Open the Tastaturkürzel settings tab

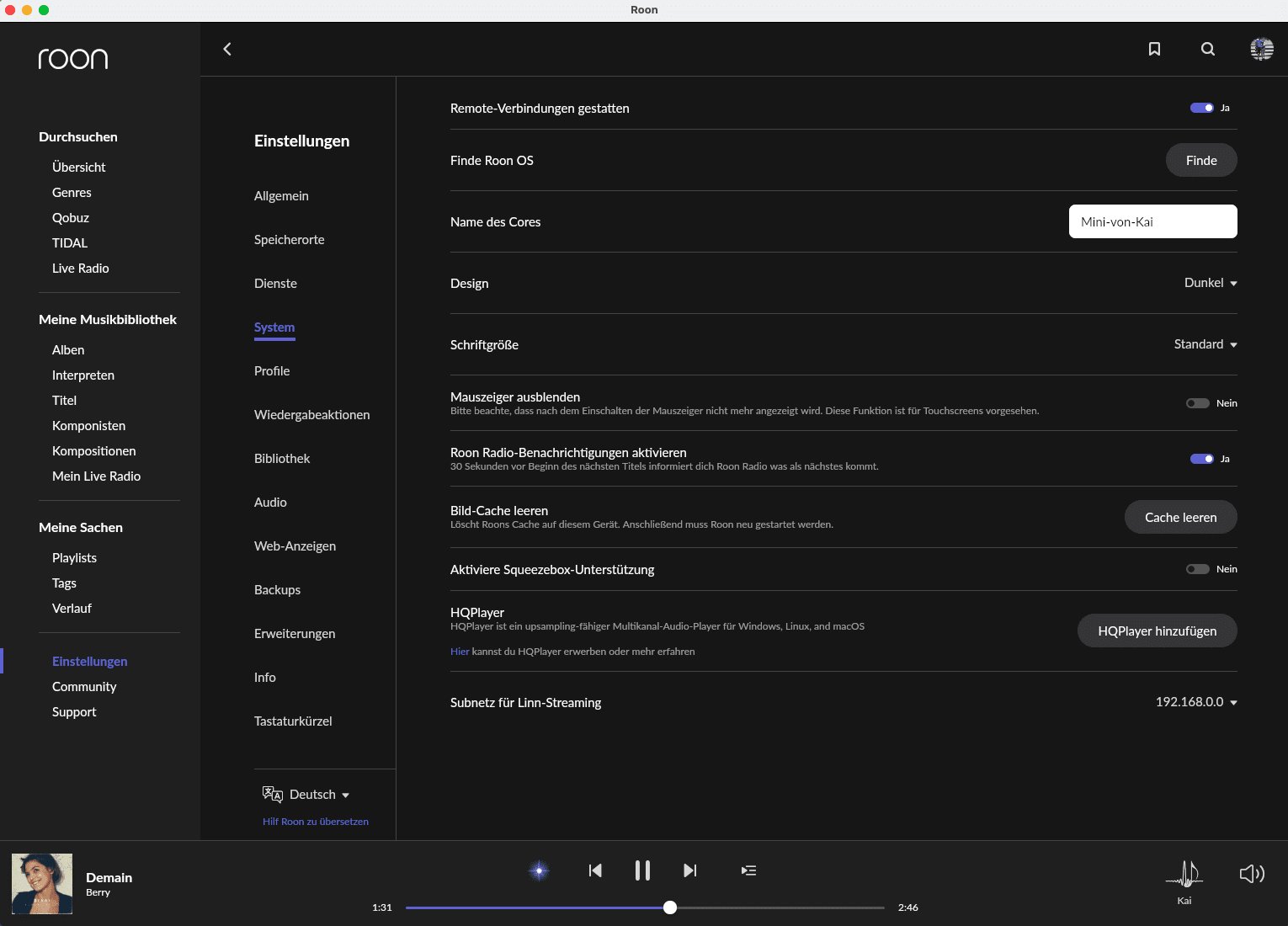pos(293,721)
